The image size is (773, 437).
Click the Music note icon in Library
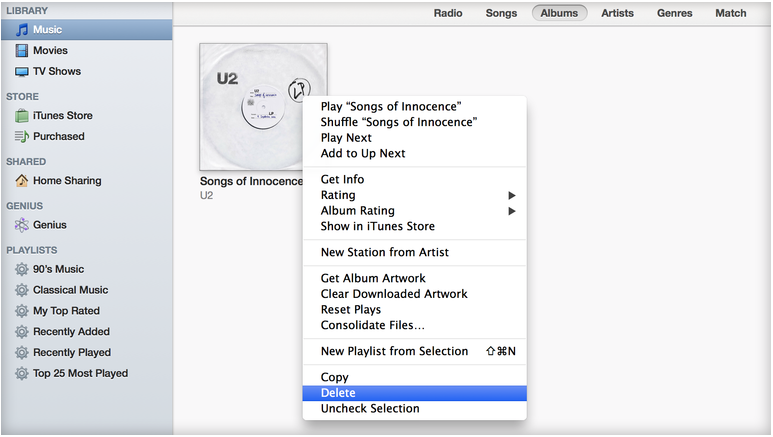point(22,30)
